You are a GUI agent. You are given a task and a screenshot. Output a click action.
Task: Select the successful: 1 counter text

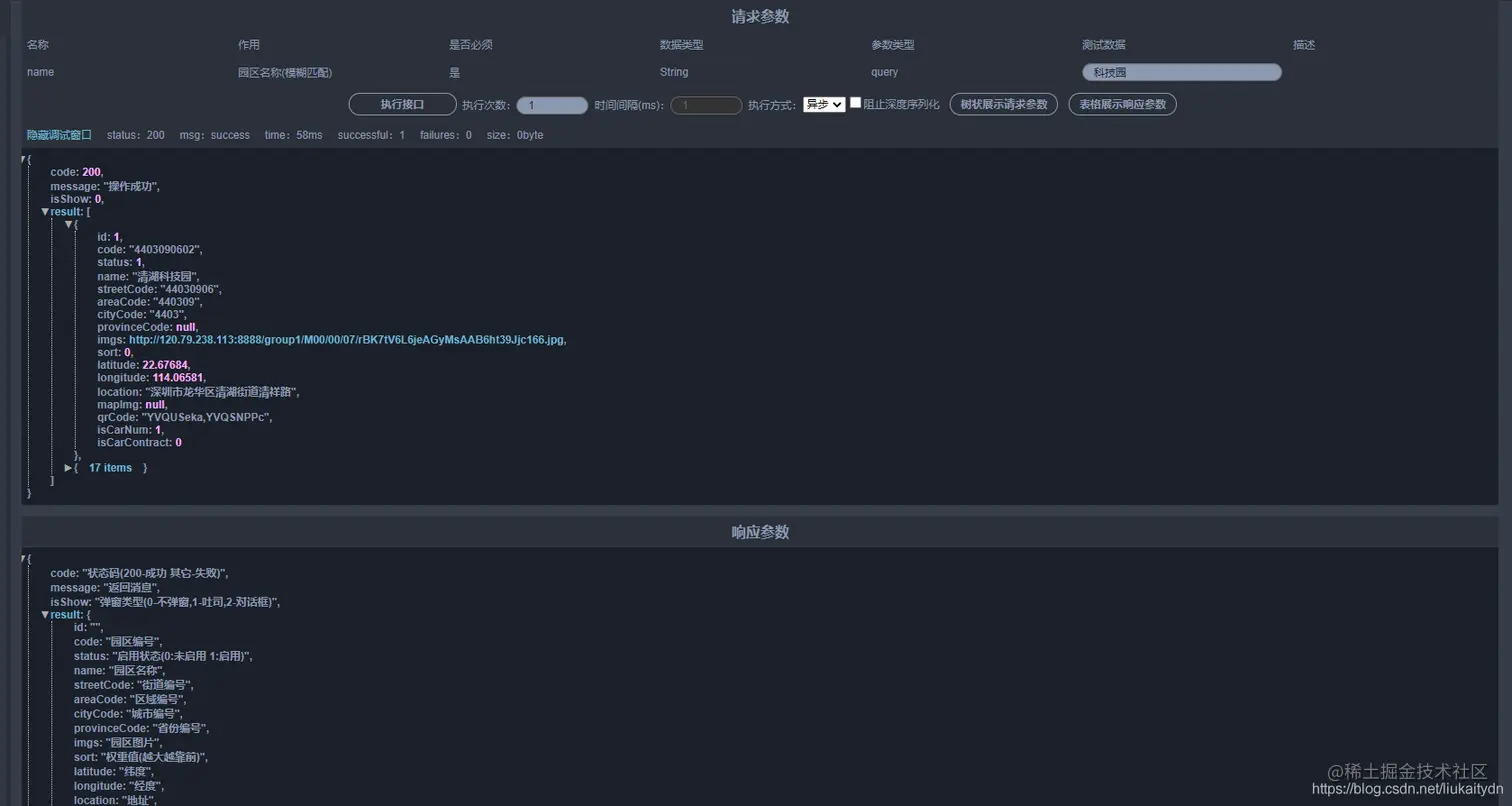[371, 135]
